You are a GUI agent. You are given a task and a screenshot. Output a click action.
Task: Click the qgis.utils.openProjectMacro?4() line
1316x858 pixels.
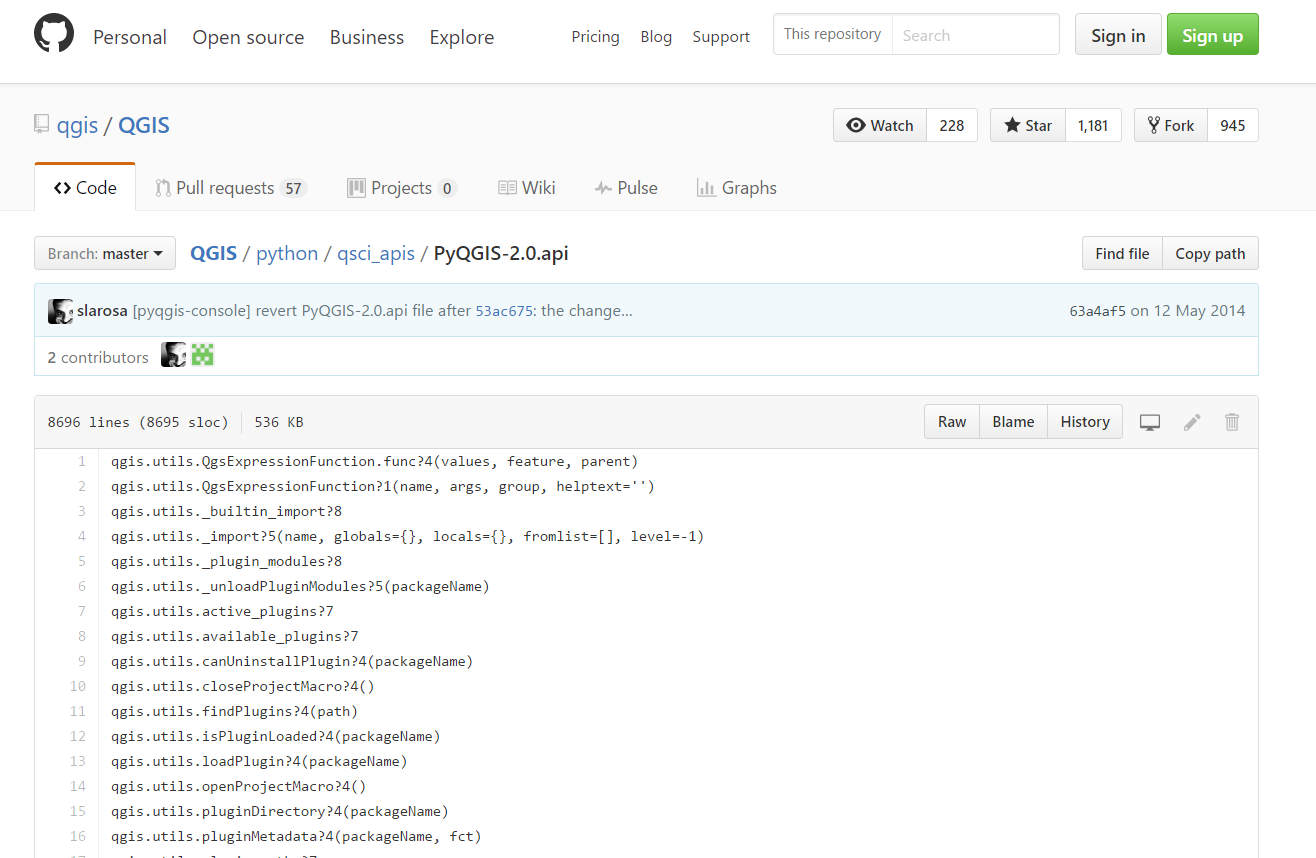pos(239,786)
